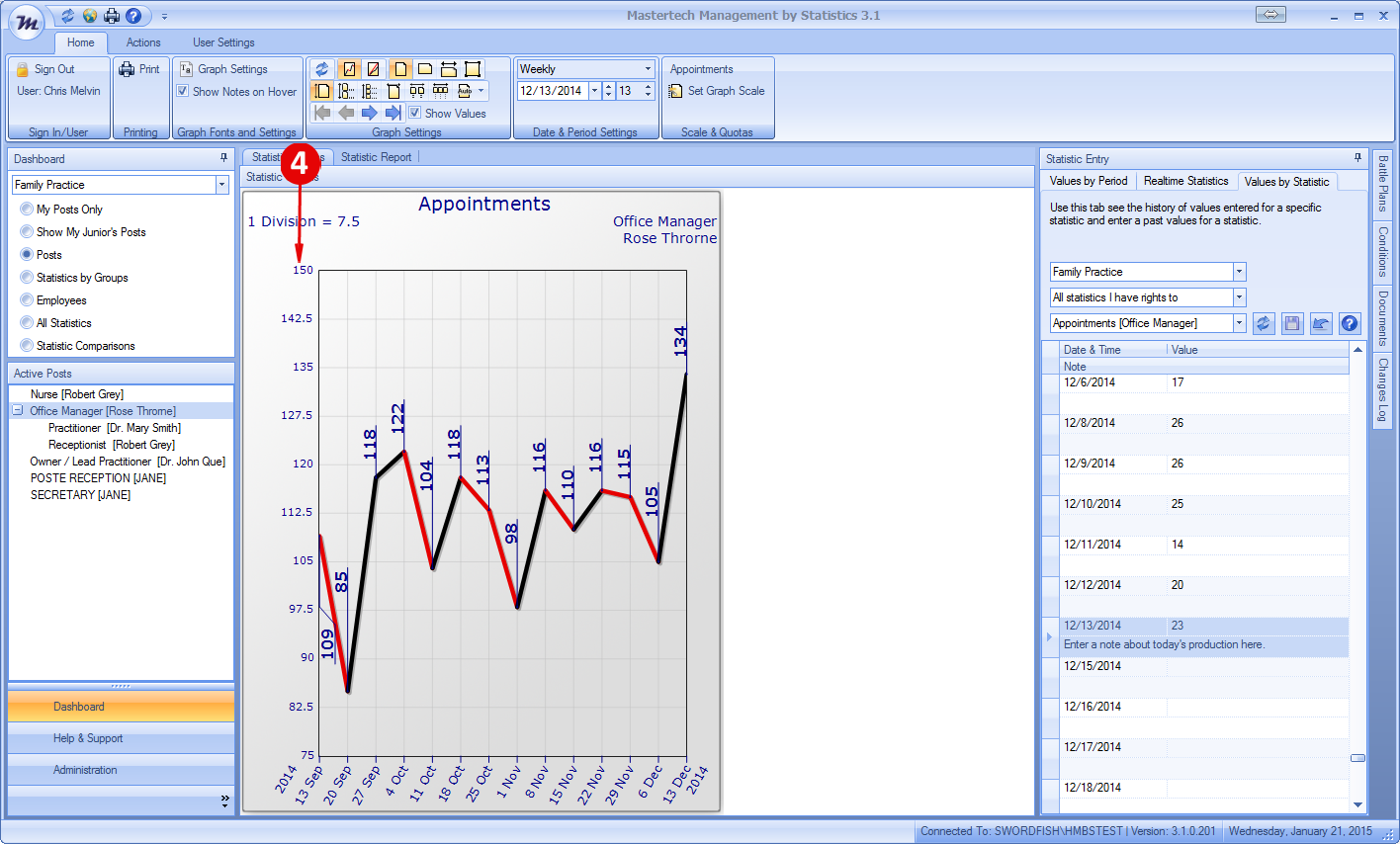This screenshot has width=1400, height=844.
Task: Open the quick access toolbar customize arrow
Action: [164, 17]
